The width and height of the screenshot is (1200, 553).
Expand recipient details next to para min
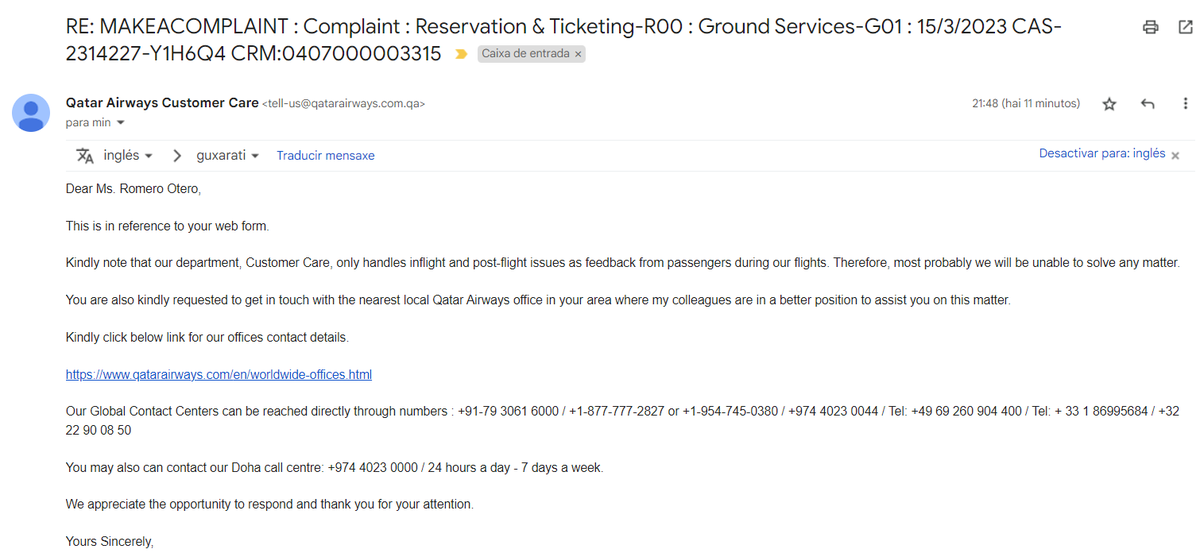[x=121, y=123]
